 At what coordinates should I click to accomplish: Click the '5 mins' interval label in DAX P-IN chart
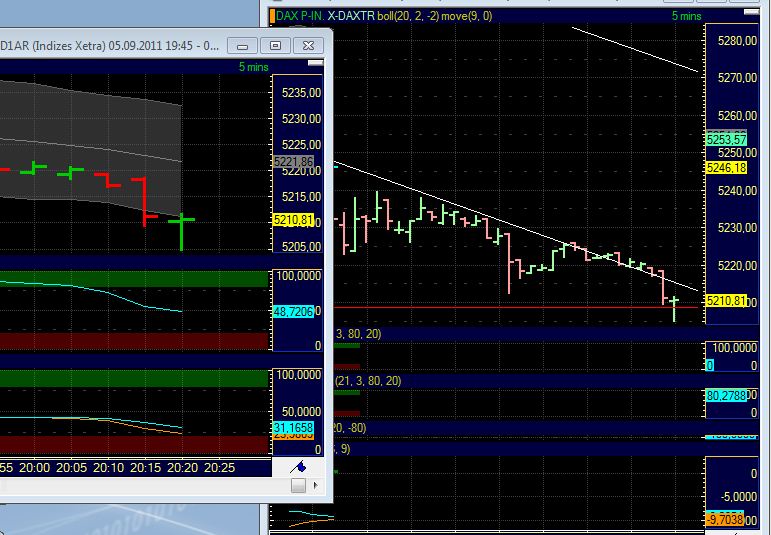[x=686, y=16]
